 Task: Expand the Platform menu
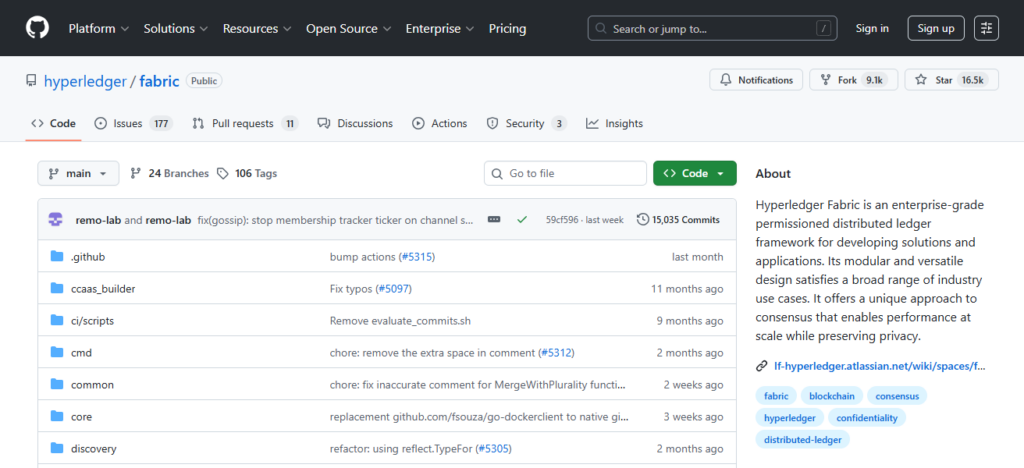tap(98, 28)
